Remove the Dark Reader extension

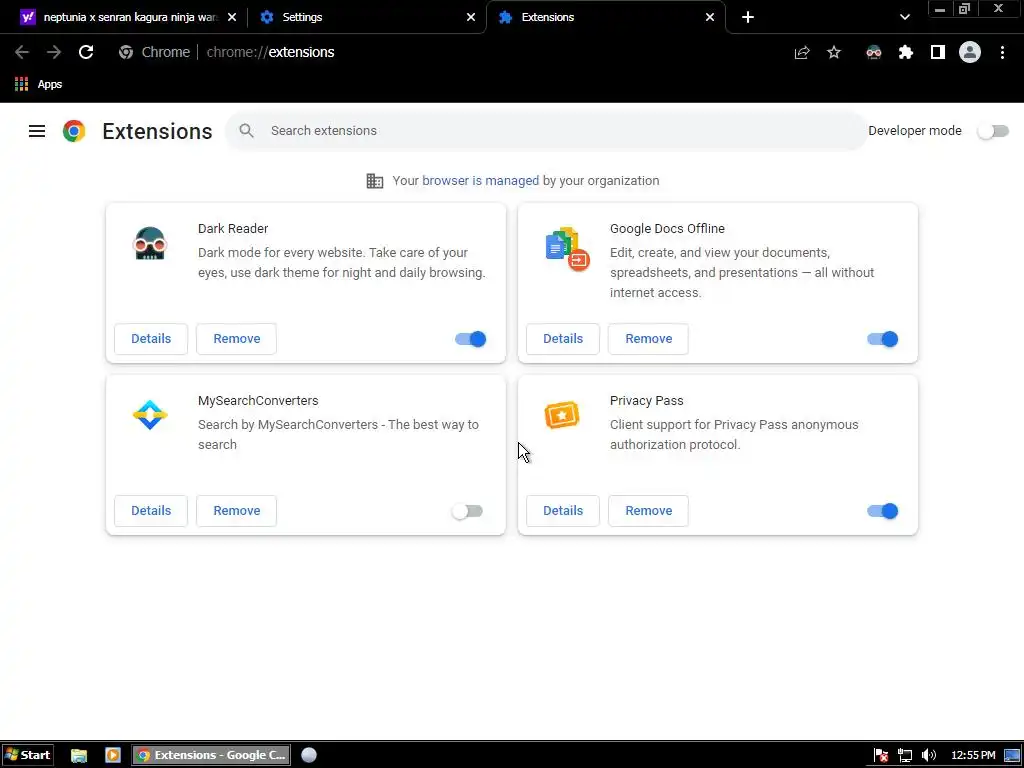pos(236,339)
